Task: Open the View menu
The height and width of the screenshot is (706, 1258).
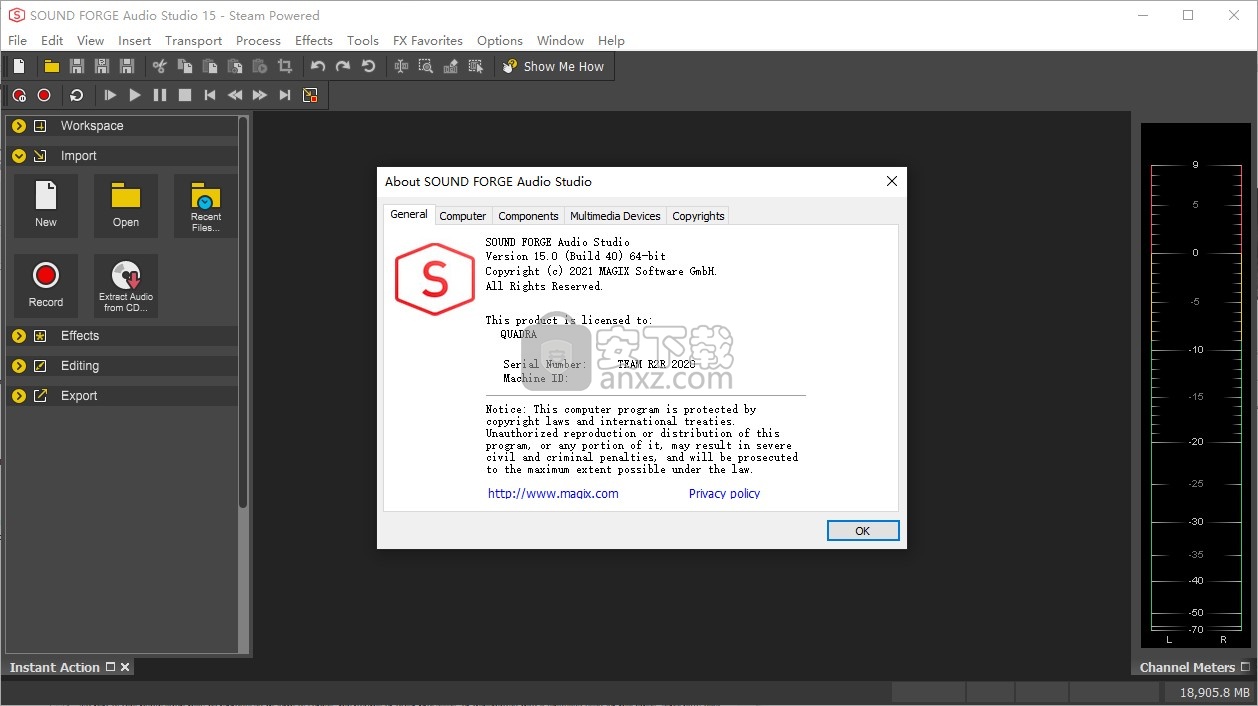Action: (x=90, y=41)
